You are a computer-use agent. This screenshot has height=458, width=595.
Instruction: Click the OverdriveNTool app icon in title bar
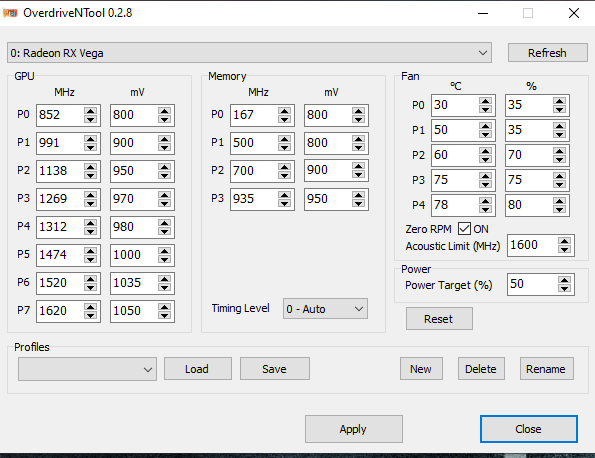click(10, 13)
